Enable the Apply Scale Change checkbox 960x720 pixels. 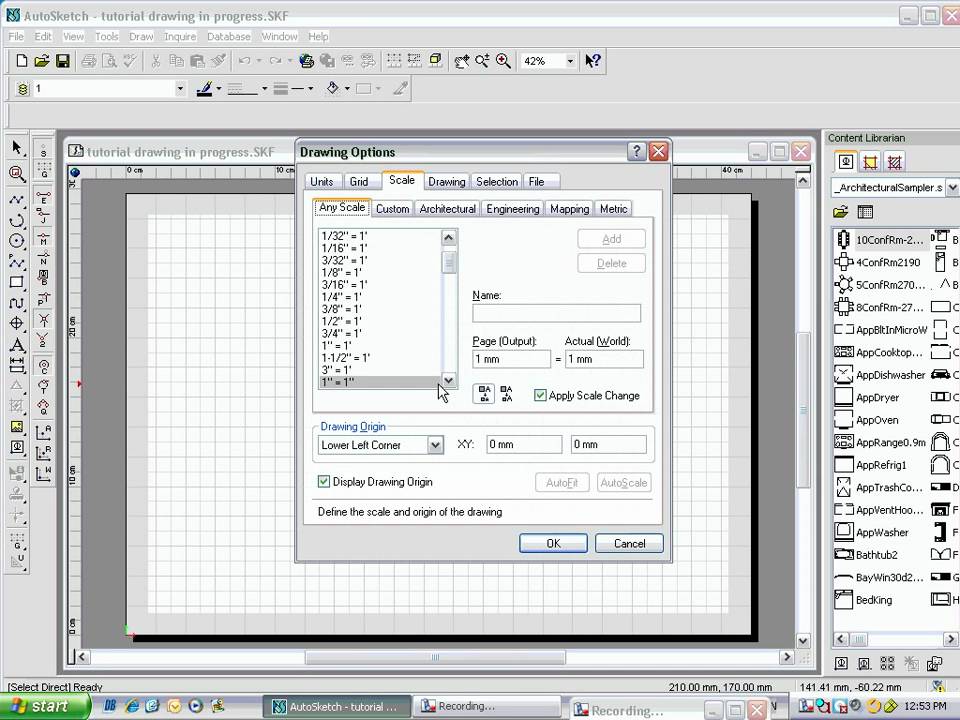tap(540, 395)
